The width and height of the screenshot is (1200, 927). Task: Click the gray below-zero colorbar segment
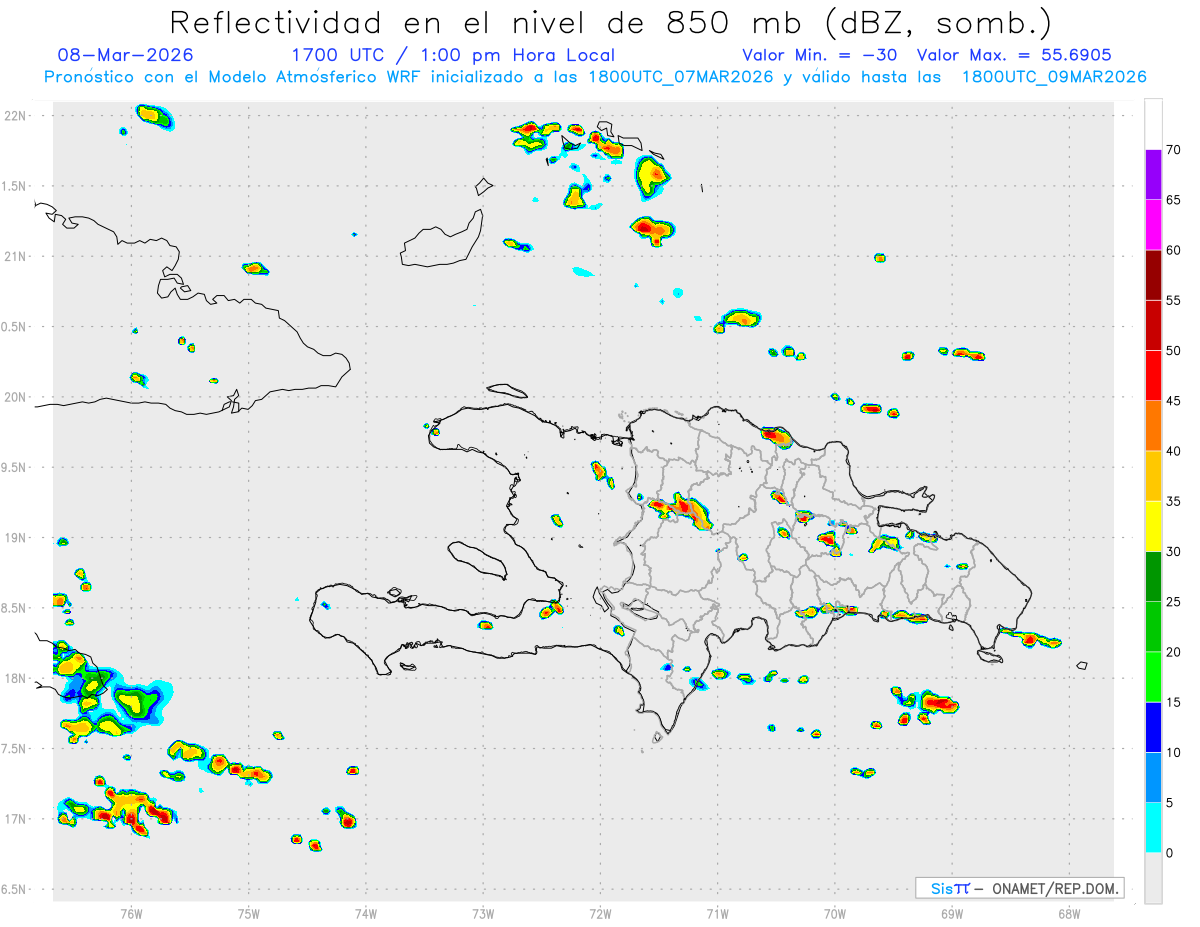point(1153,878)
